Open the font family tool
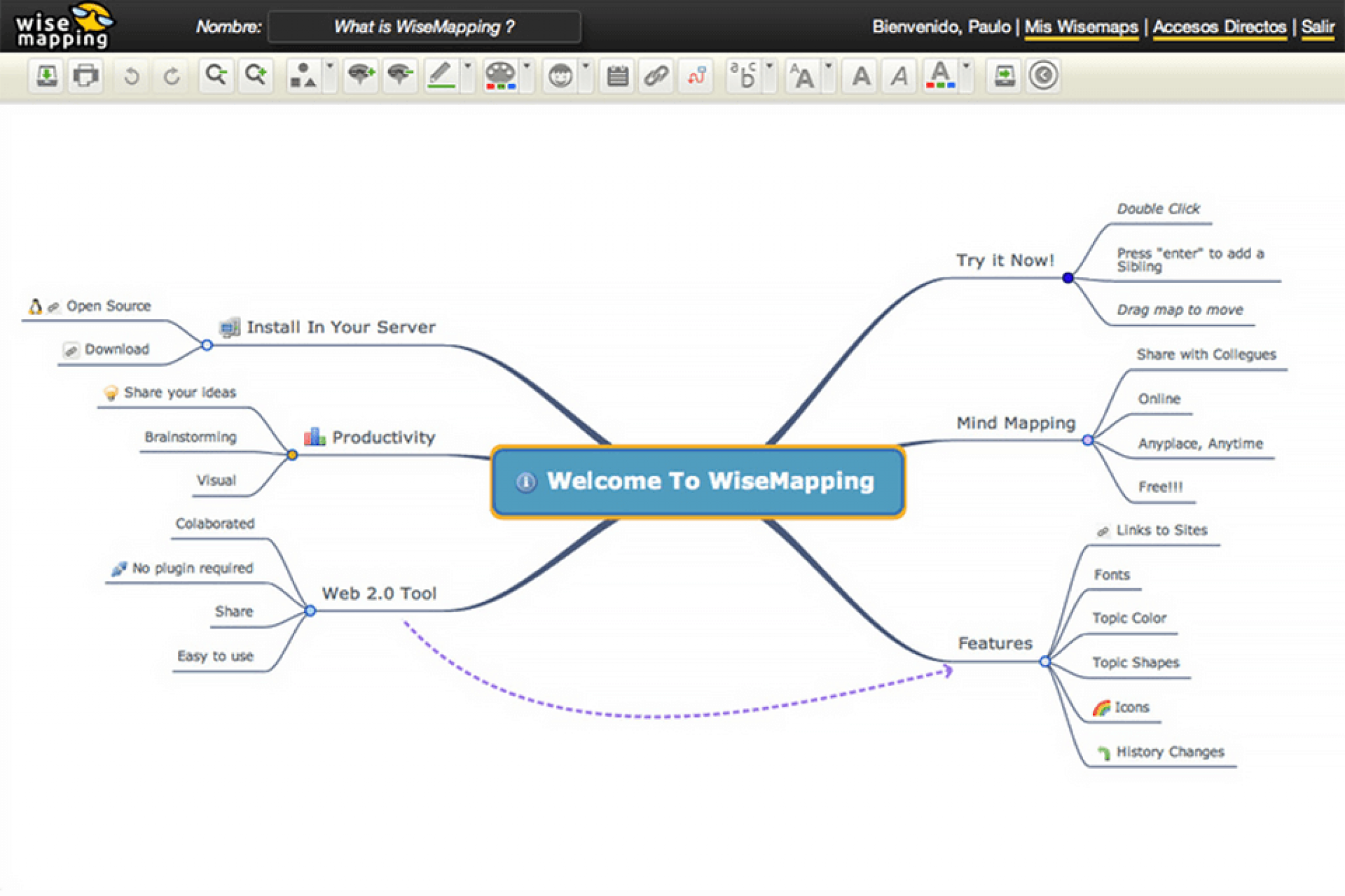 coord(744,75)
